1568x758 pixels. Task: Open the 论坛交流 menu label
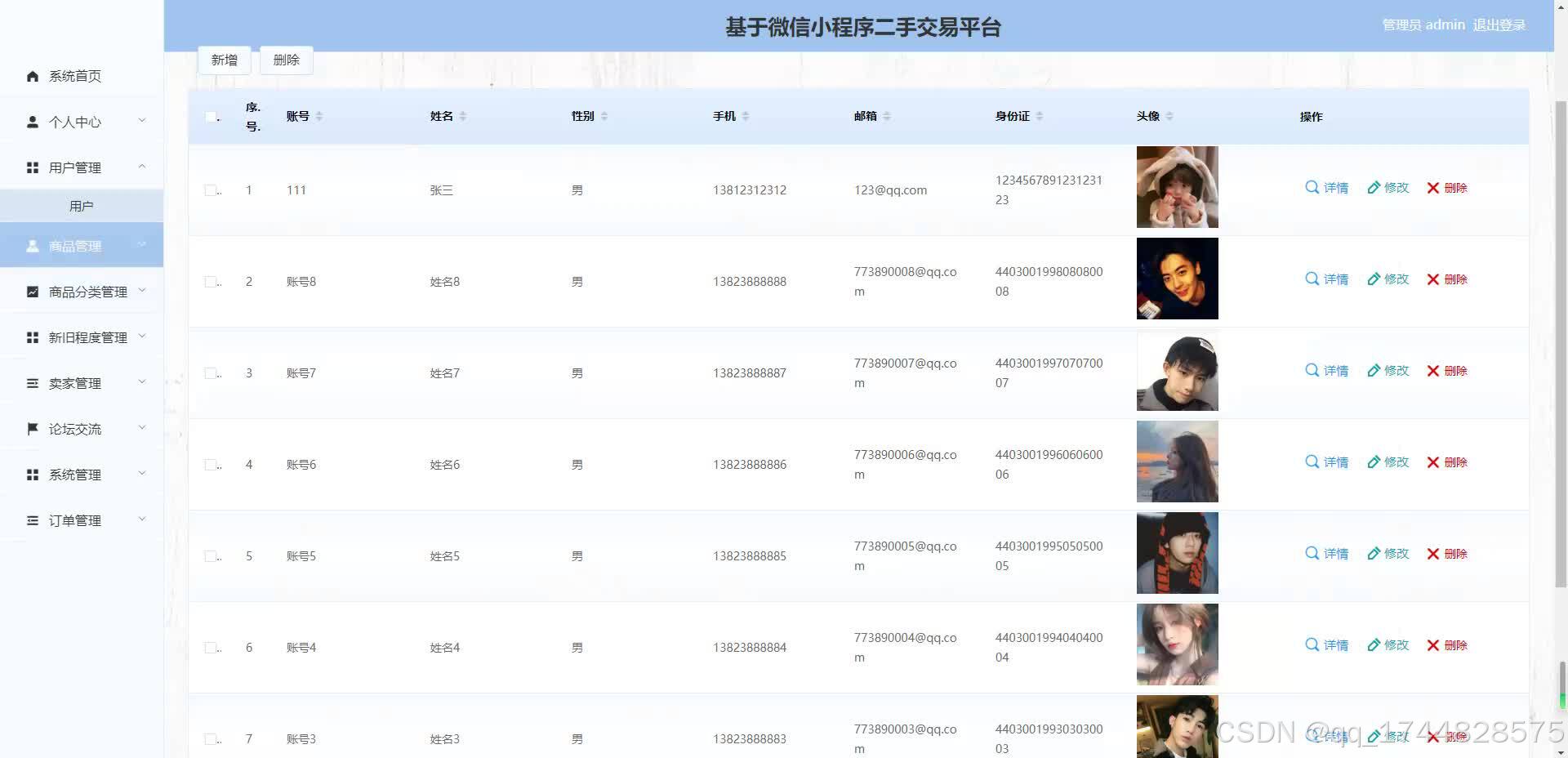pos(75,429)
